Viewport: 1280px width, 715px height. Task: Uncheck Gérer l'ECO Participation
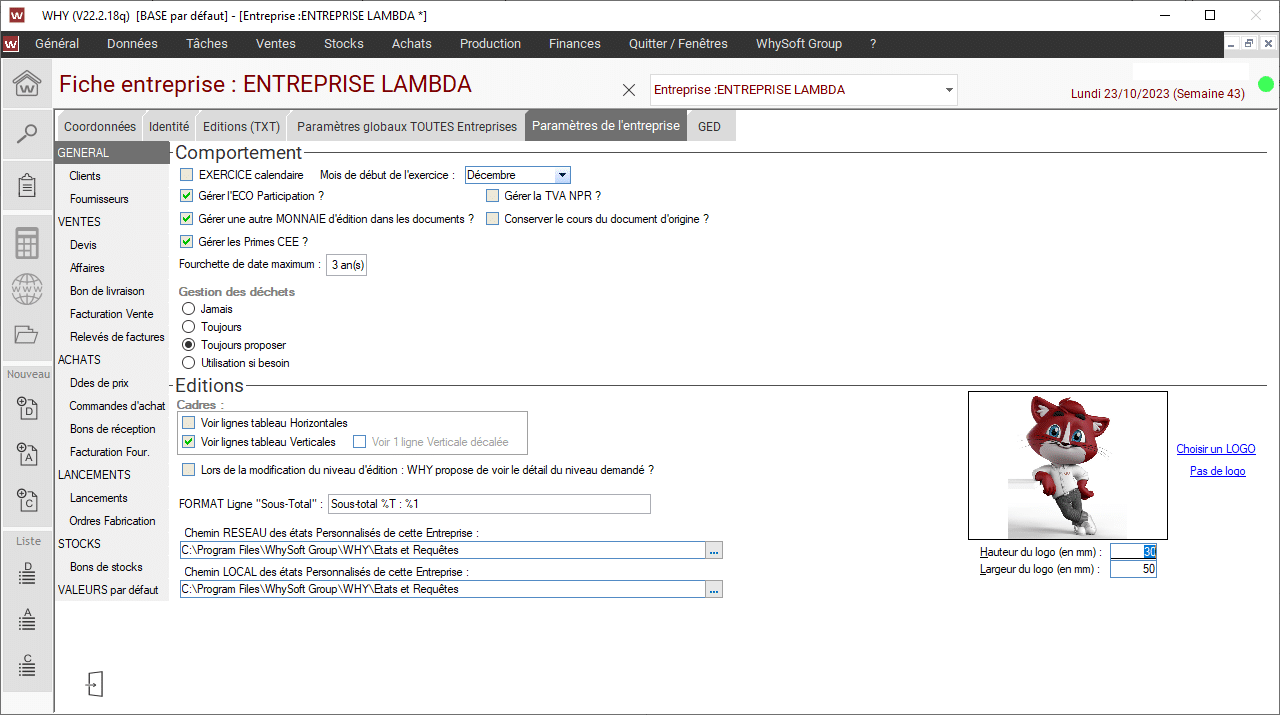pyautogui.click(x=186, y=196)
